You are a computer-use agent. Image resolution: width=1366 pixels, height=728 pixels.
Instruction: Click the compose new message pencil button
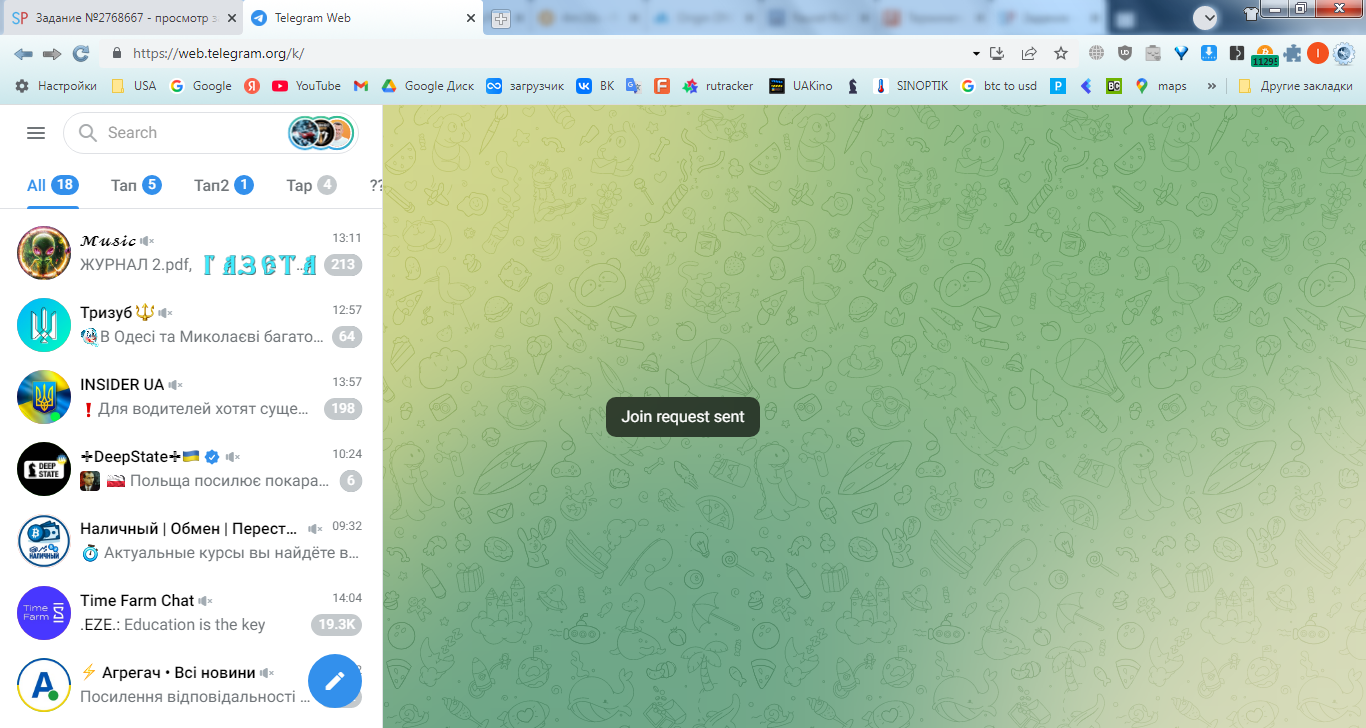click(335, 681)
